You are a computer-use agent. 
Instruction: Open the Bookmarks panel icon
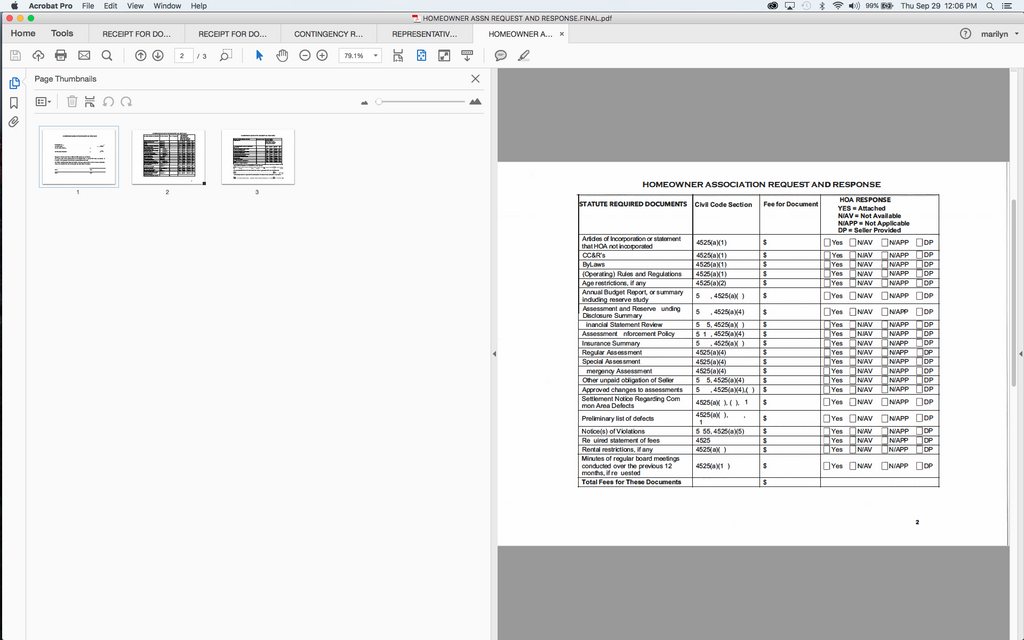14,103
